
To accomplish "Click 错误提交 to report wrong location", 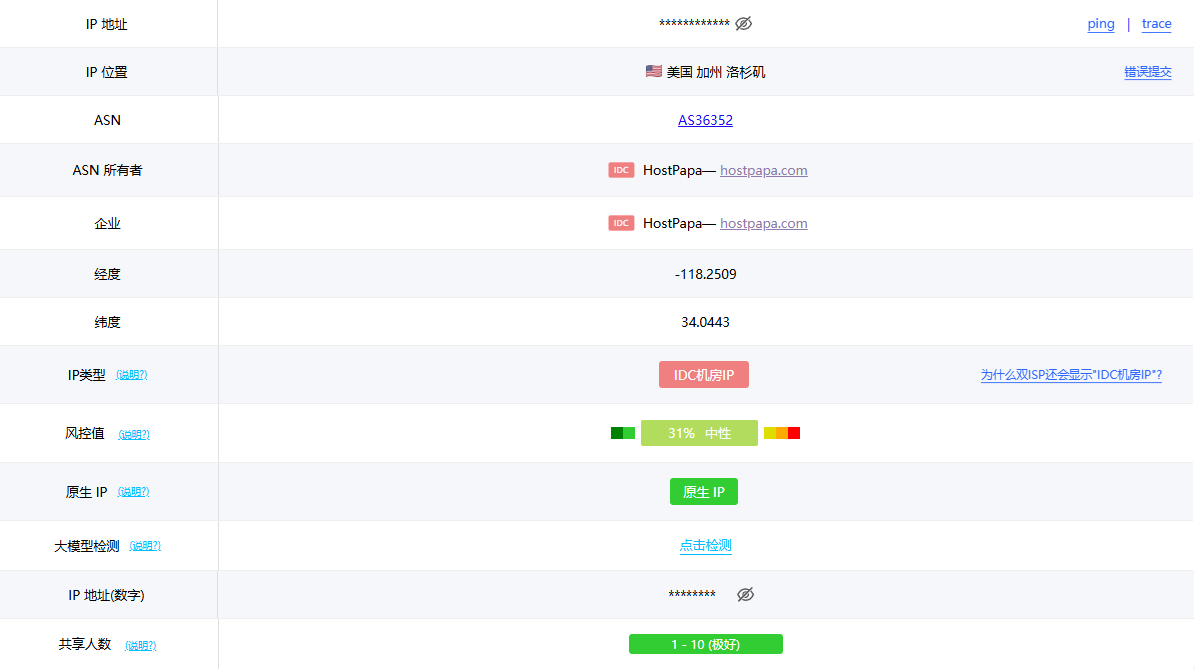I will [1147, 72].
